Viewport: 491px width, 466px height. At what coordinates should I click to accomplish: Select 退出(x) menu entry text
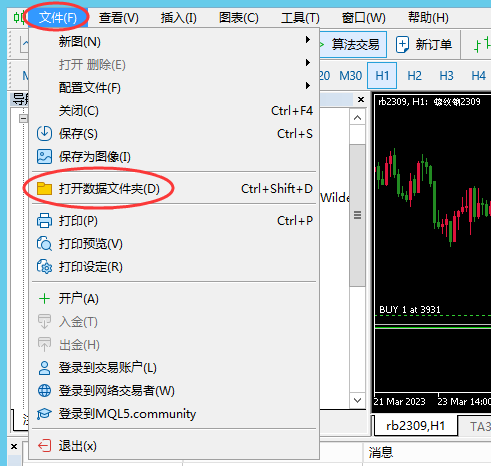coord(78,446)
